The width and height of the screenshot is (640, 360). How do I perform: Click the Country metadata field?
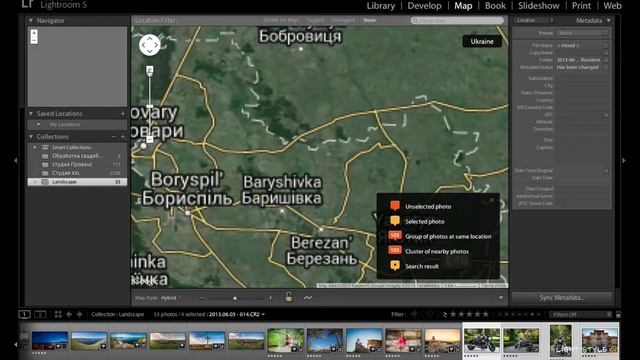582,100
